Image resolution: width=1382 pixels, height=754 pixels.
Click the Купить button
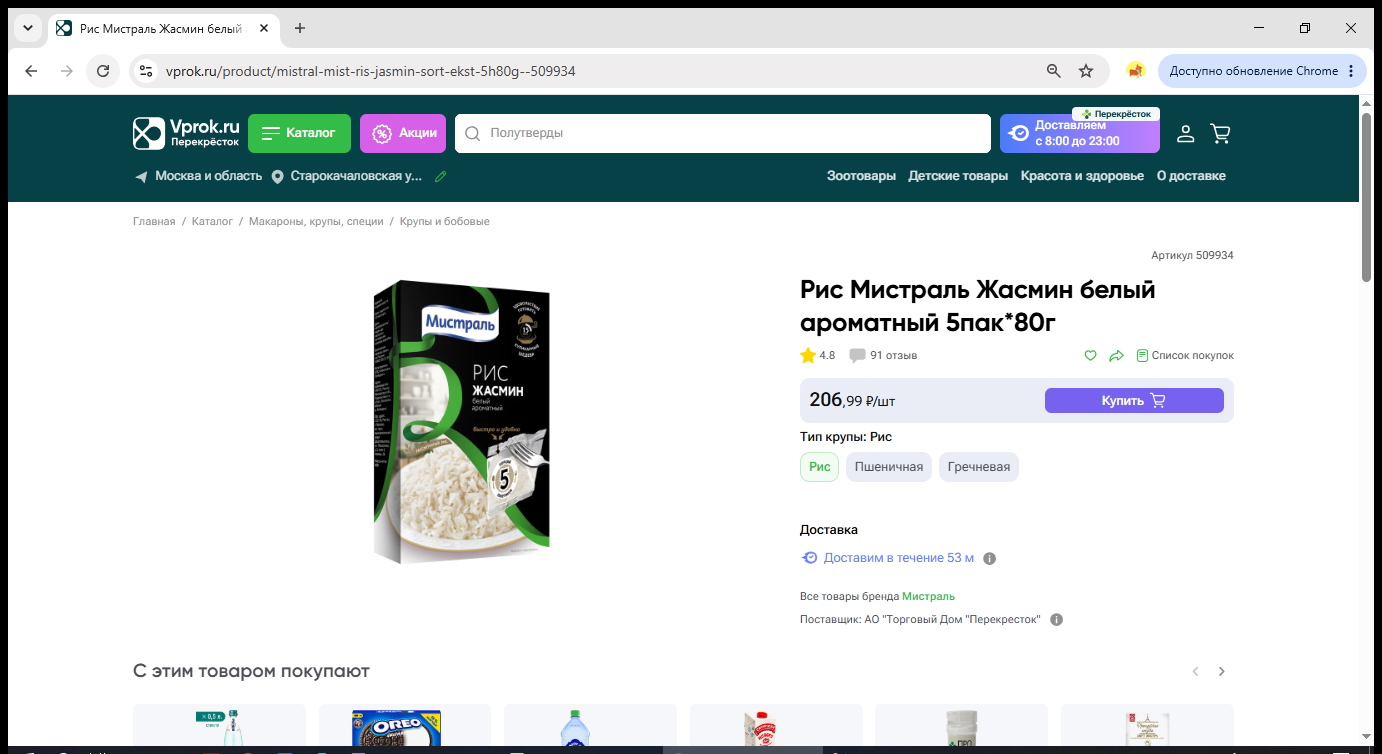pyautogui.click(x=1134, y=400)
